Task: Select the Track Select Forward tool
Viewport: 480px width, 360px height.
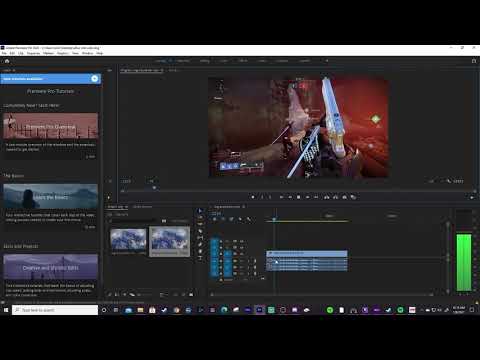Action: 200,217
